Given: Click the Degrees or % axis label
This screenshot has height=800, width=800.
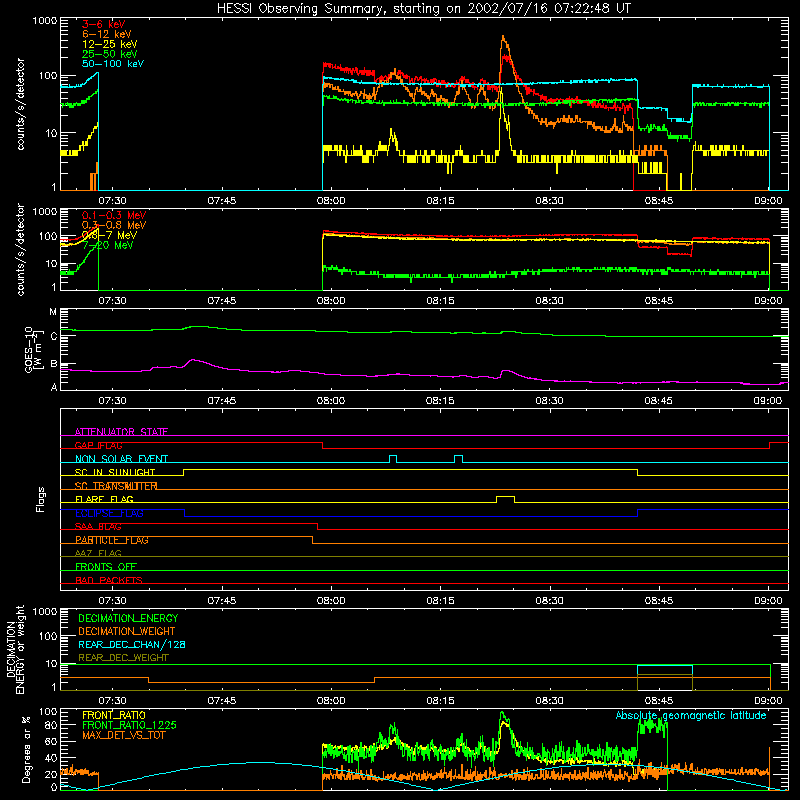Looking at the screenshot, I should point(26,749).
